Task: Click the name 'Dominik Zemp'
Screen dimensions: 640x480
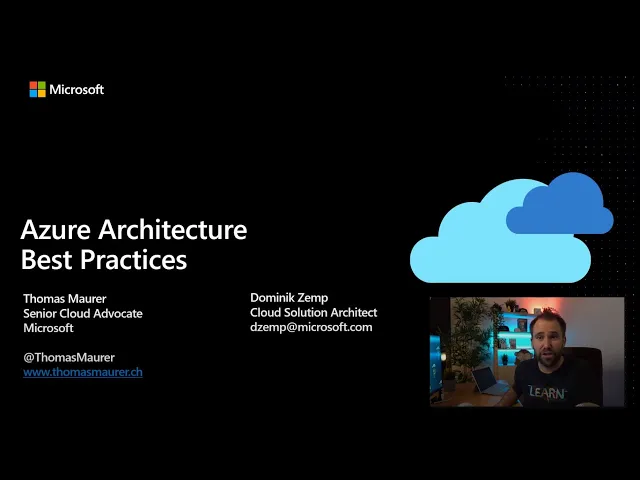Action: coord(289,298)
